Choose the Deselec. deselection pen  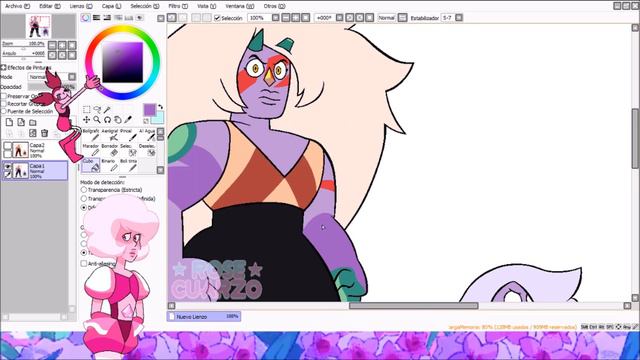coord(147,150)
